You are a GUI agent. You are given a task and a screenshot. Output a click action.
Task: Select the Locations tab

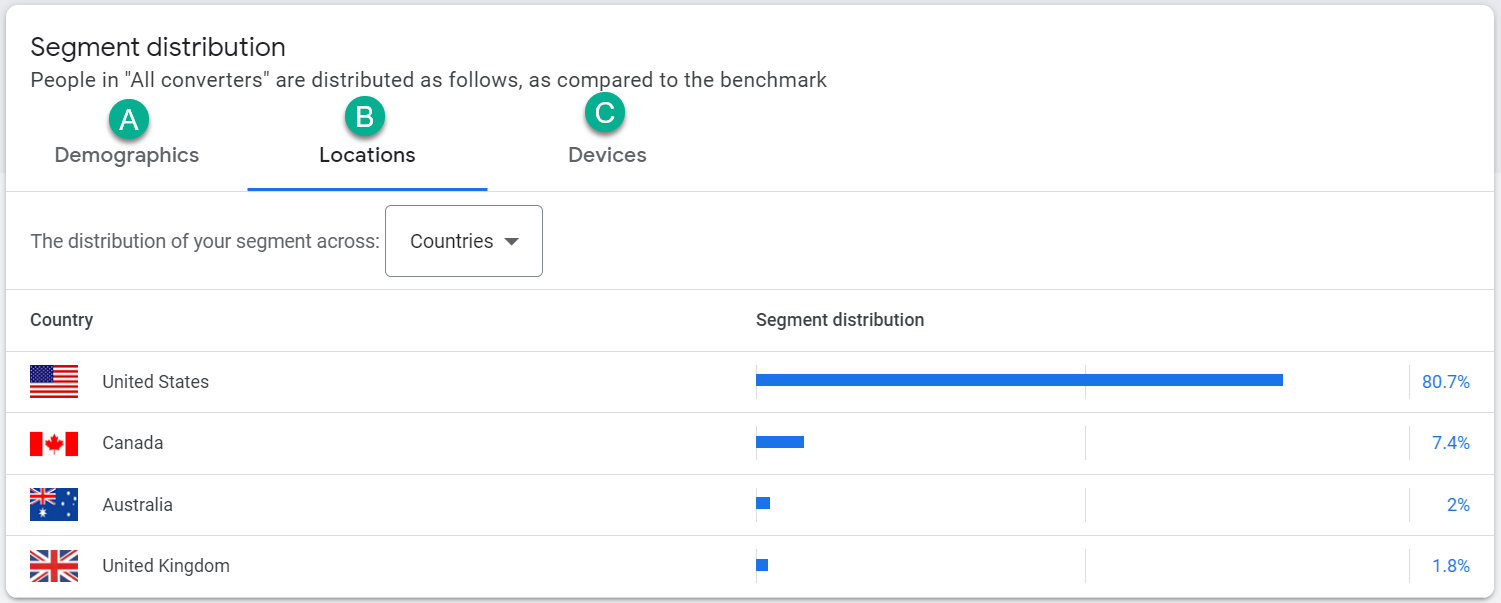pos(367,156)
